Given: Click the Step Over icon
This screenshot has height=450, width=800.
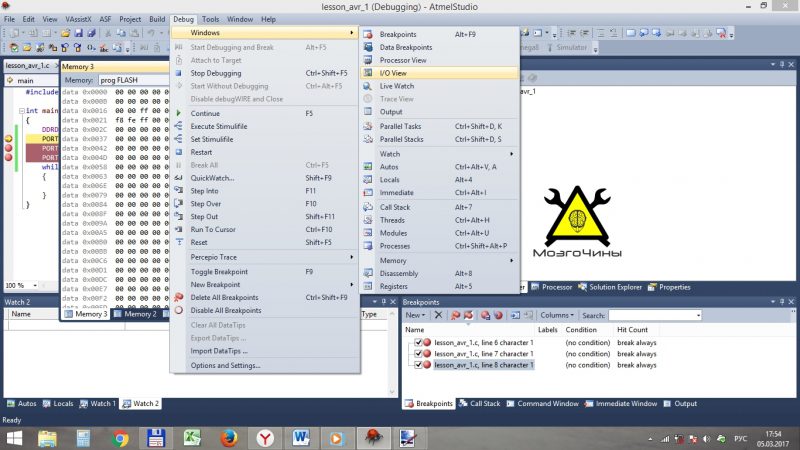Looking at the screenshot, I should 179,204.
